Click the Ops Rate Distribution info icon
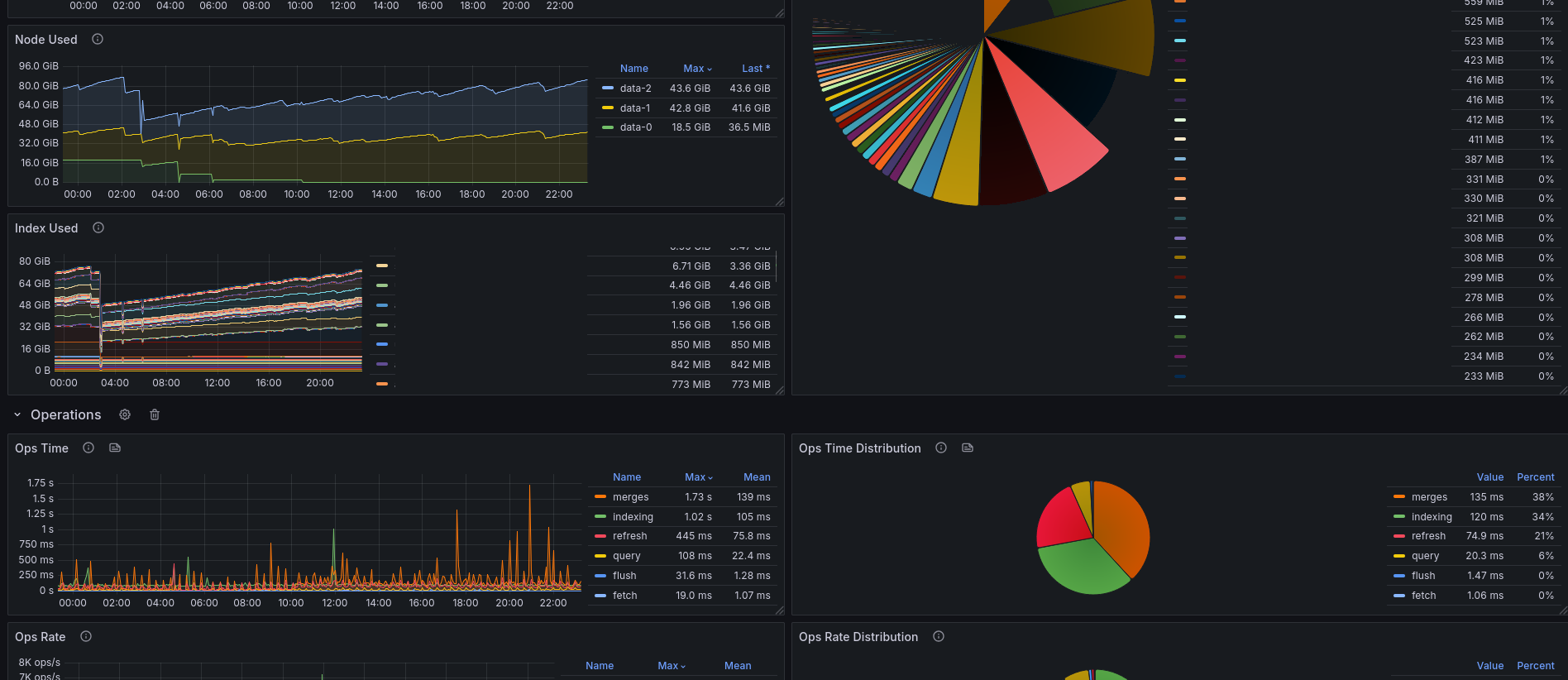The height and width of the screenshot is (680, 1568). coord(939,636)
